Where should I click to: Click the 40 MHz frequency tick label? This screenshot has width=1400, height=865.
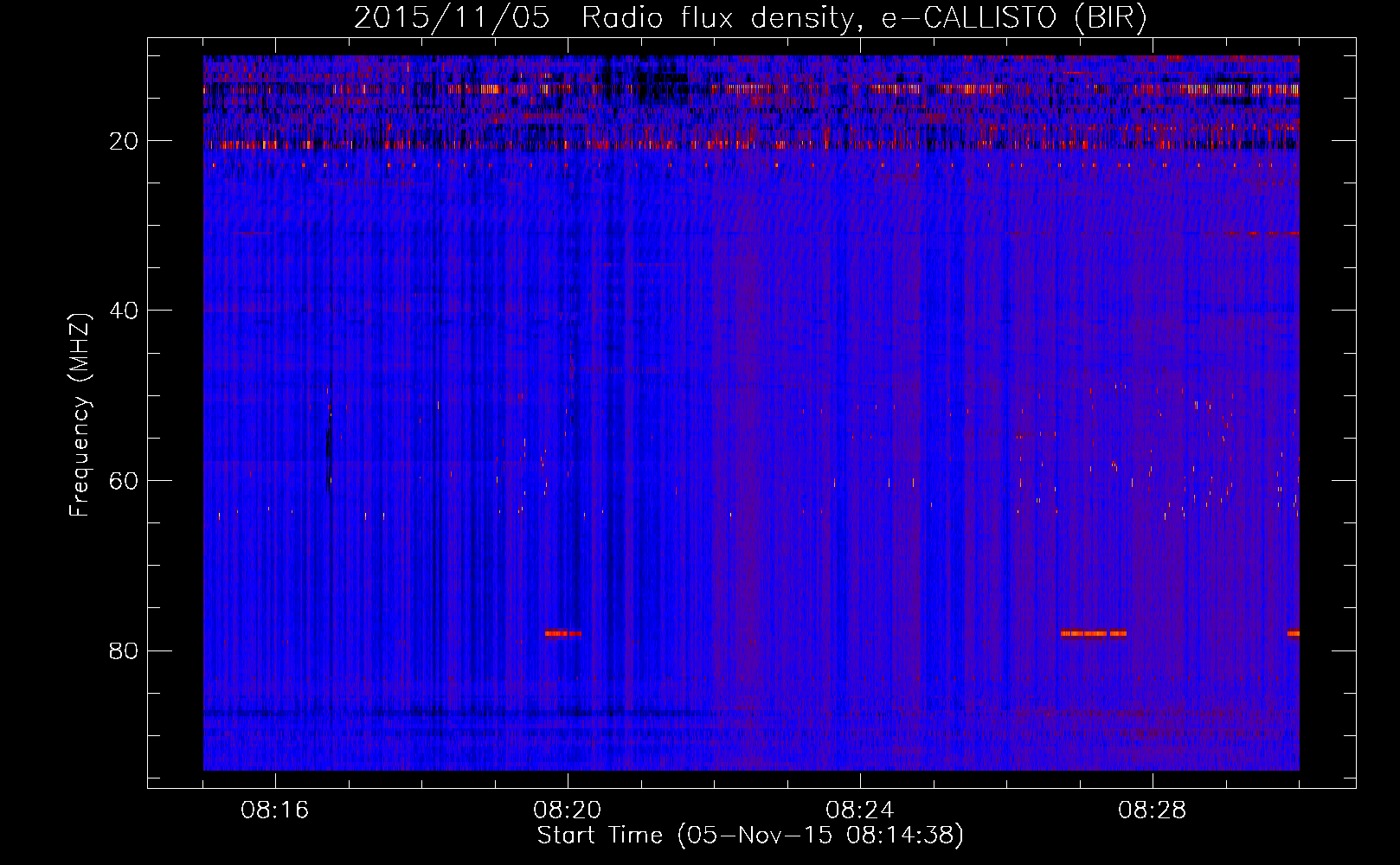point(124,311)
